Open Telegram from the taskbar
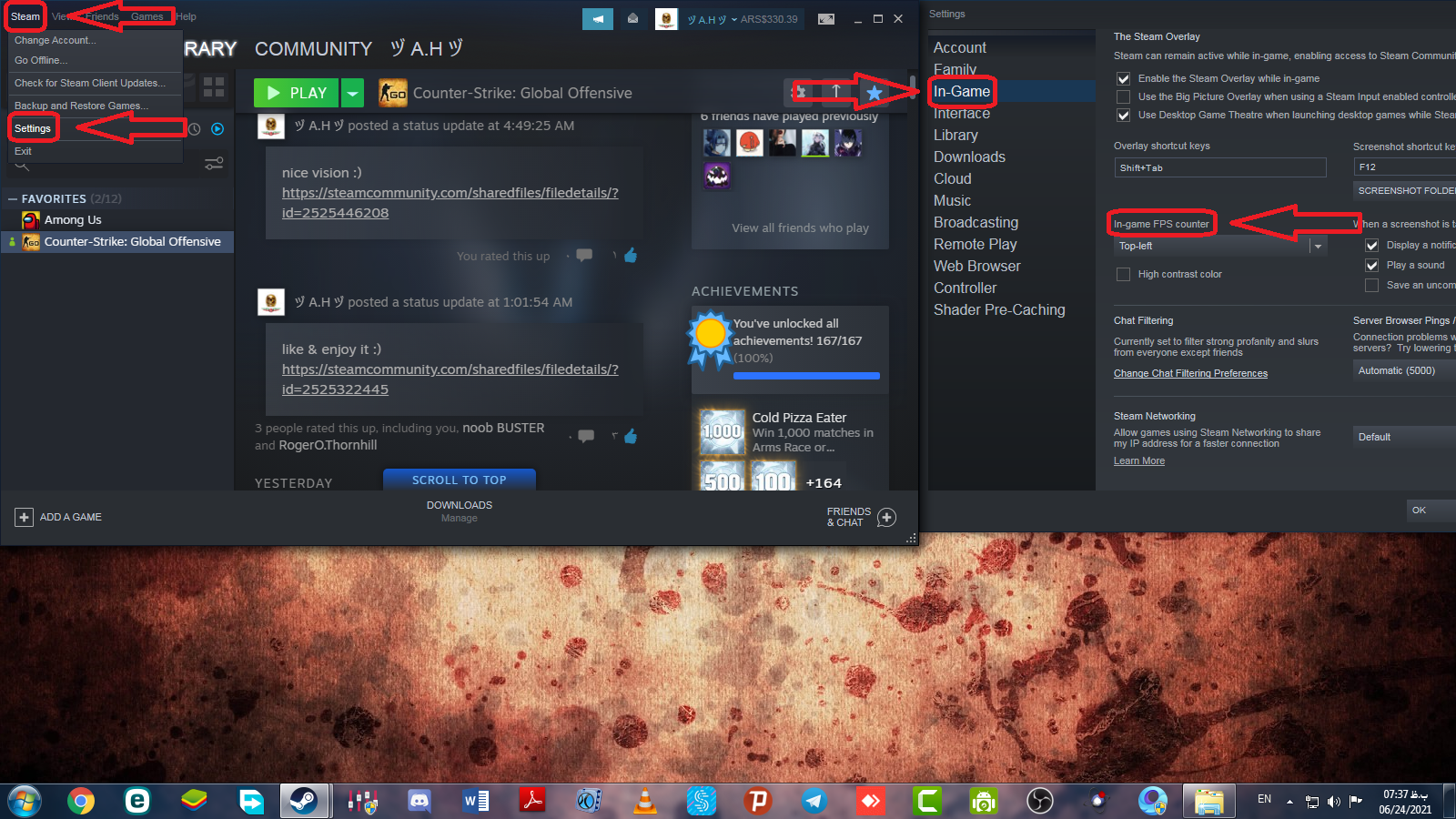Screen dimensions: 1456x819 814,801
